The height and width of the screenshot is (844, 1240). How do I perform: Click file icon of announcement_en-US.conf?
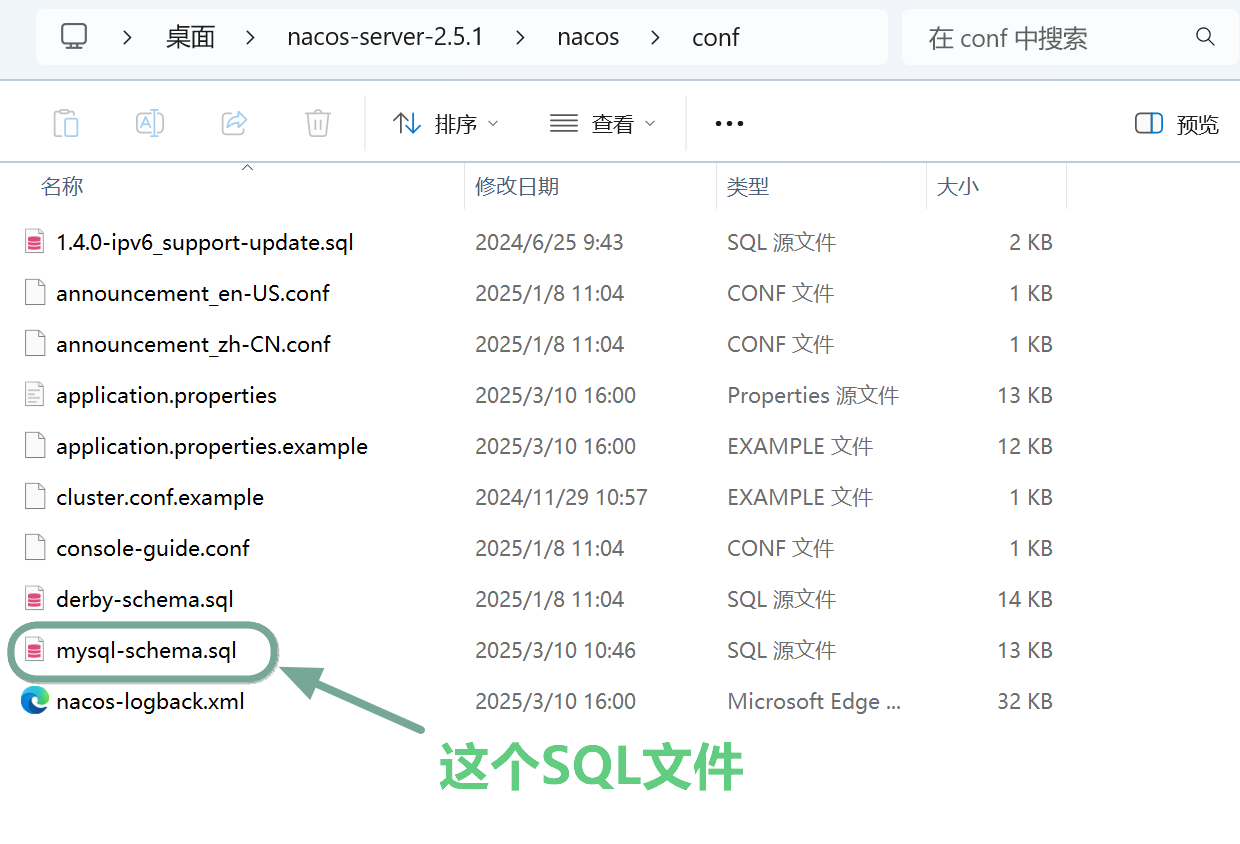(35, 293)
